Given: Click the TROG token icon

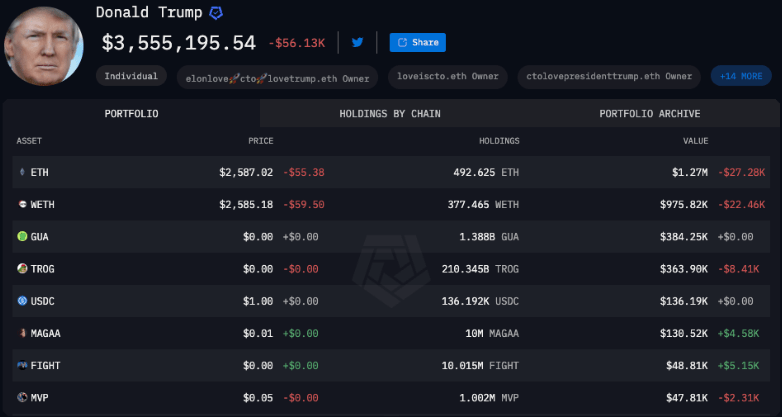Looking at the screenshot, I should (x=22, y=269).
